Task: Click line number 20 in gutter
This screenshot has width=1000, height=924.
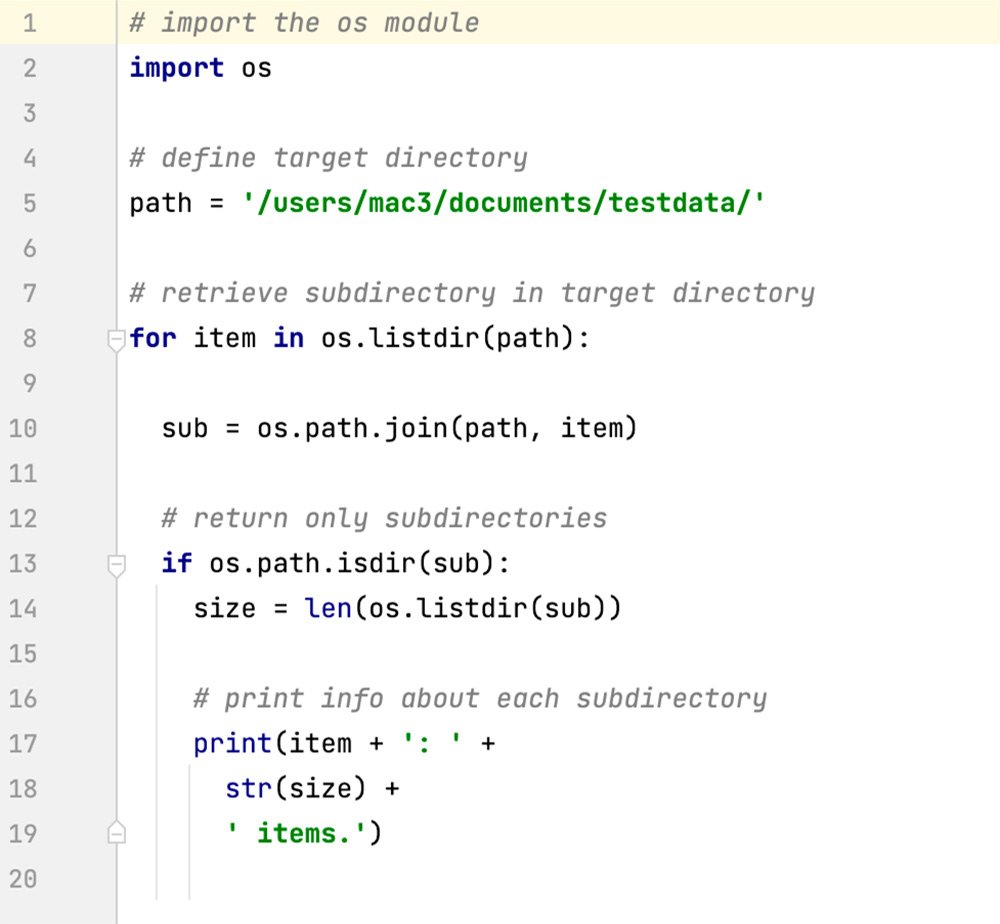Action: point(22,879)
